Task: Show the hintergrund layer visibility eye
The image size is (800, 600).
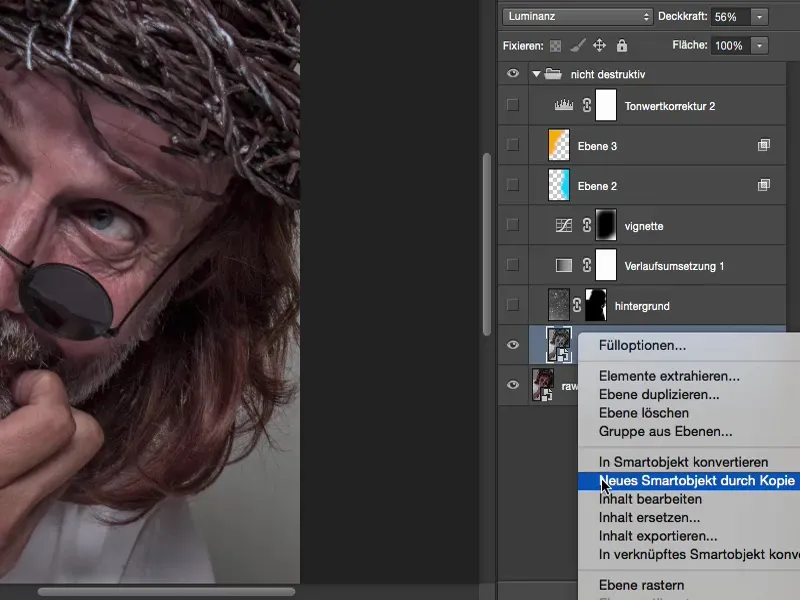Action: click(513, 305)
